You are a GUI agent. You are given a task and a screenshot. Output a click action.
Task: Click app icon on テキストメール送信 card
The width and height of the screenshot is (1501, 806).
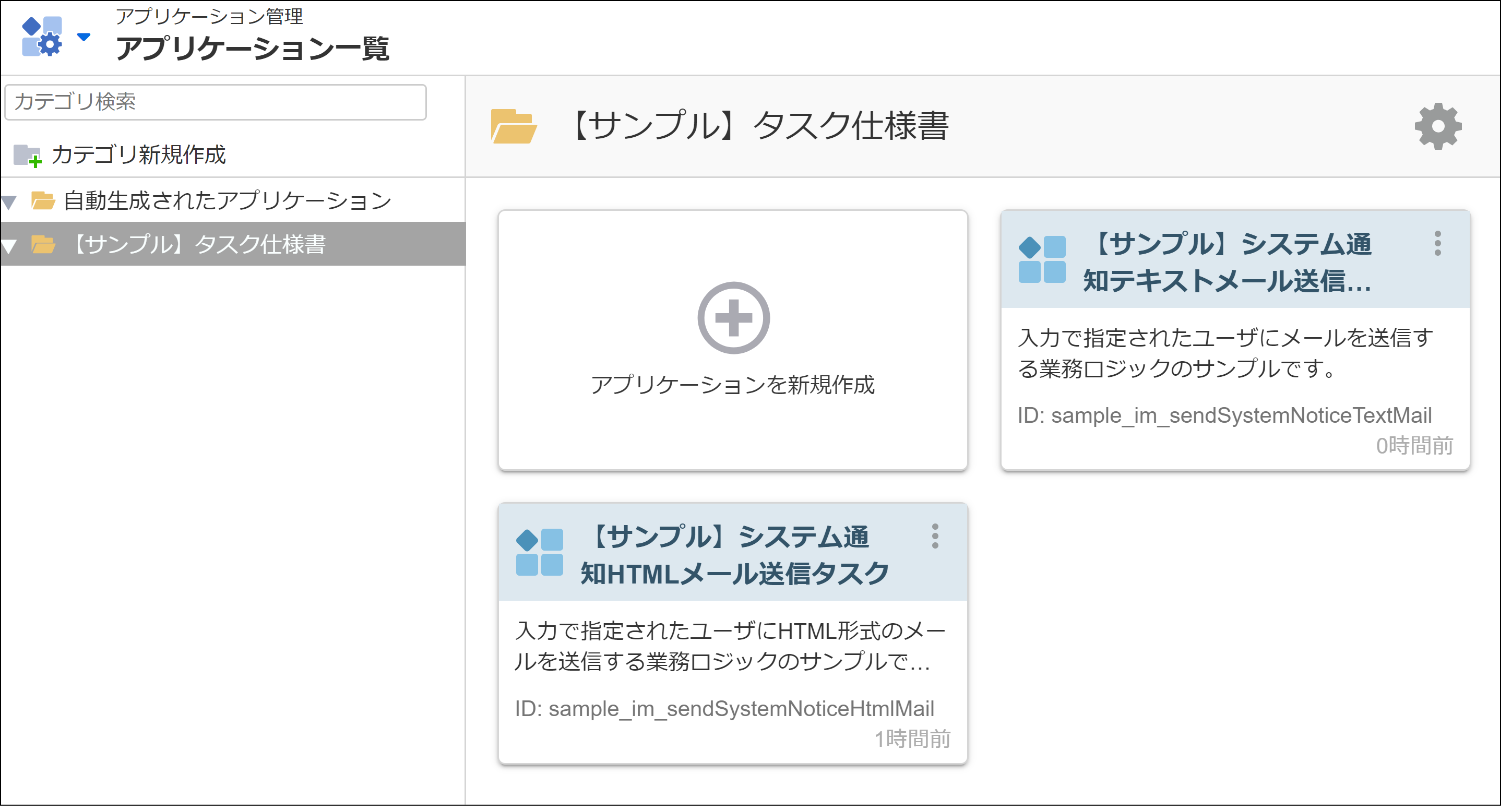click(x=1042, y=260)
